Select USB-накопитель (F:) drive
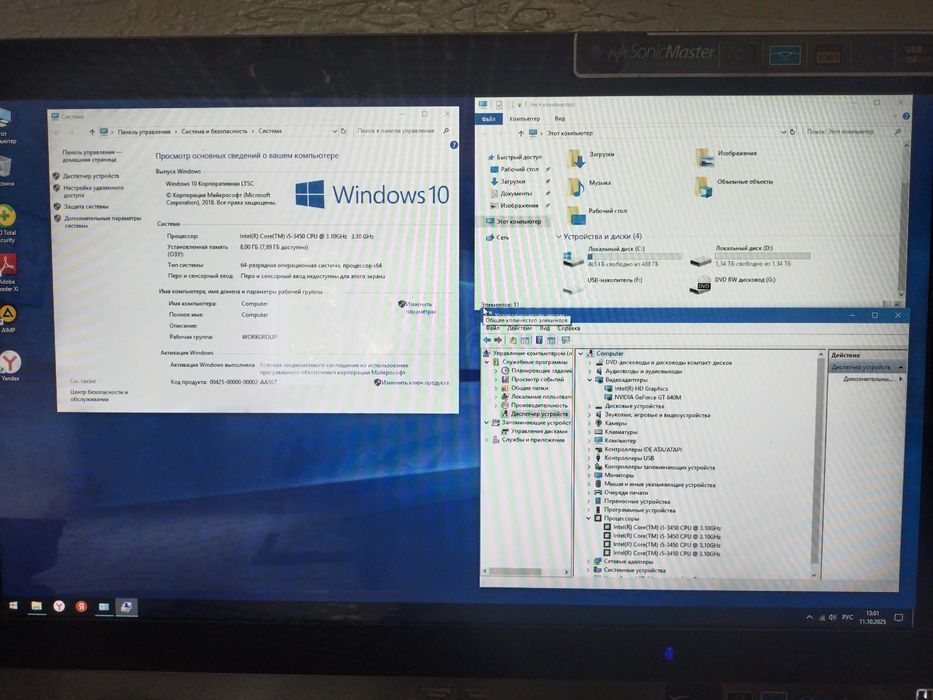This screenshot has width=933, height=700. point(602,285)
